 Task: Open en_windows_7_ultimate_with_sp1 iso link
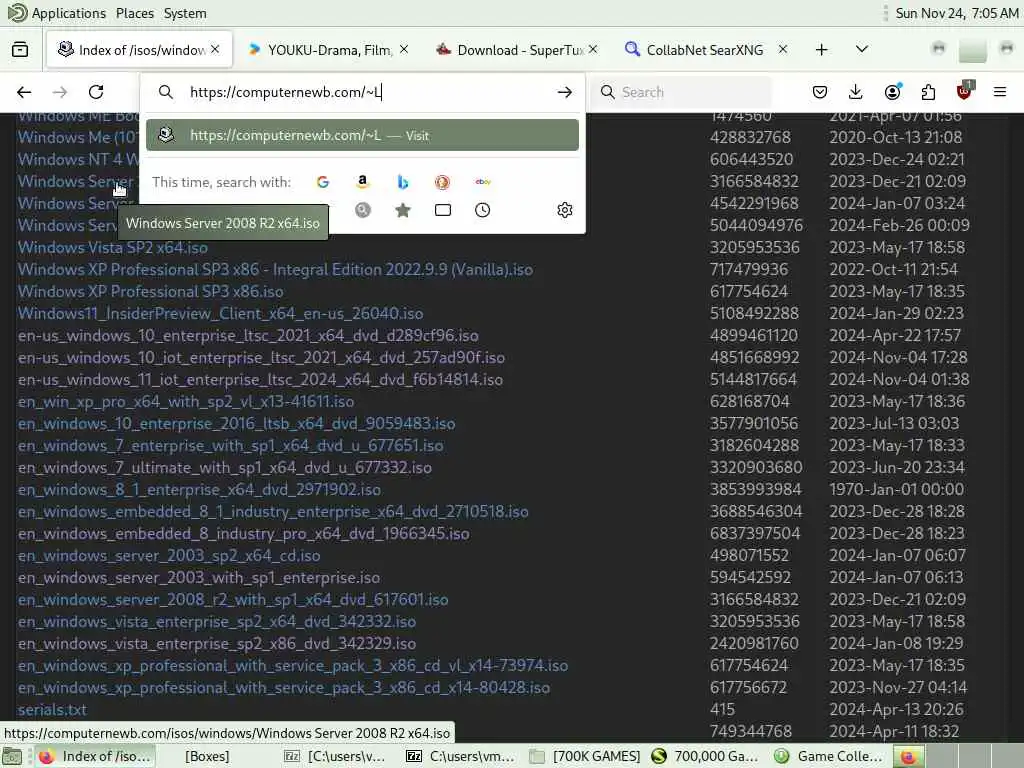(225, 468)
